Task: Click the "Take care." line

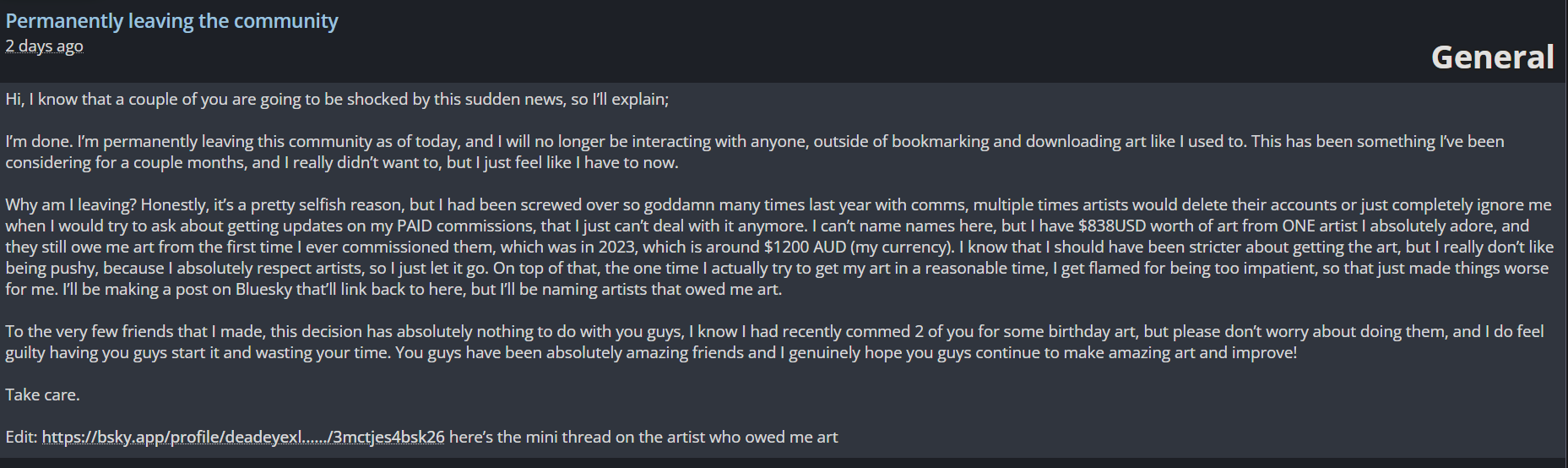Action: (x=42, y=395)
